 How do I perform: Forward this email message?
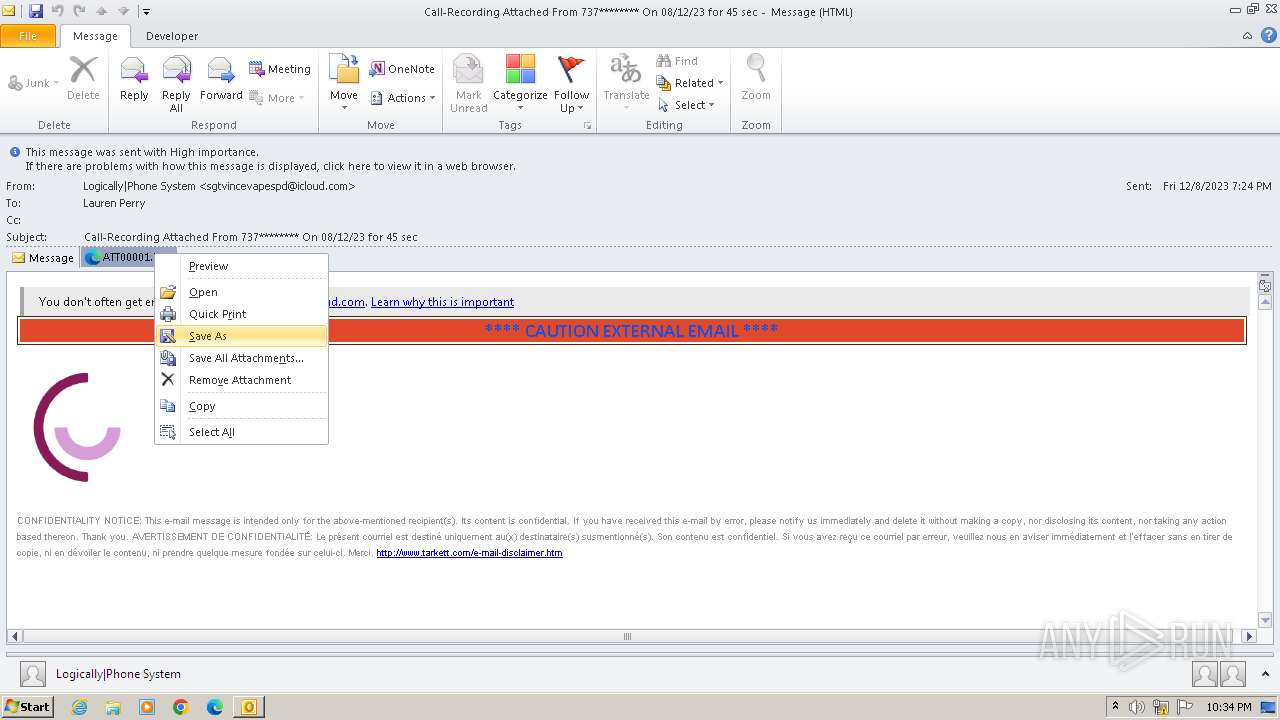tap(221, 79)
